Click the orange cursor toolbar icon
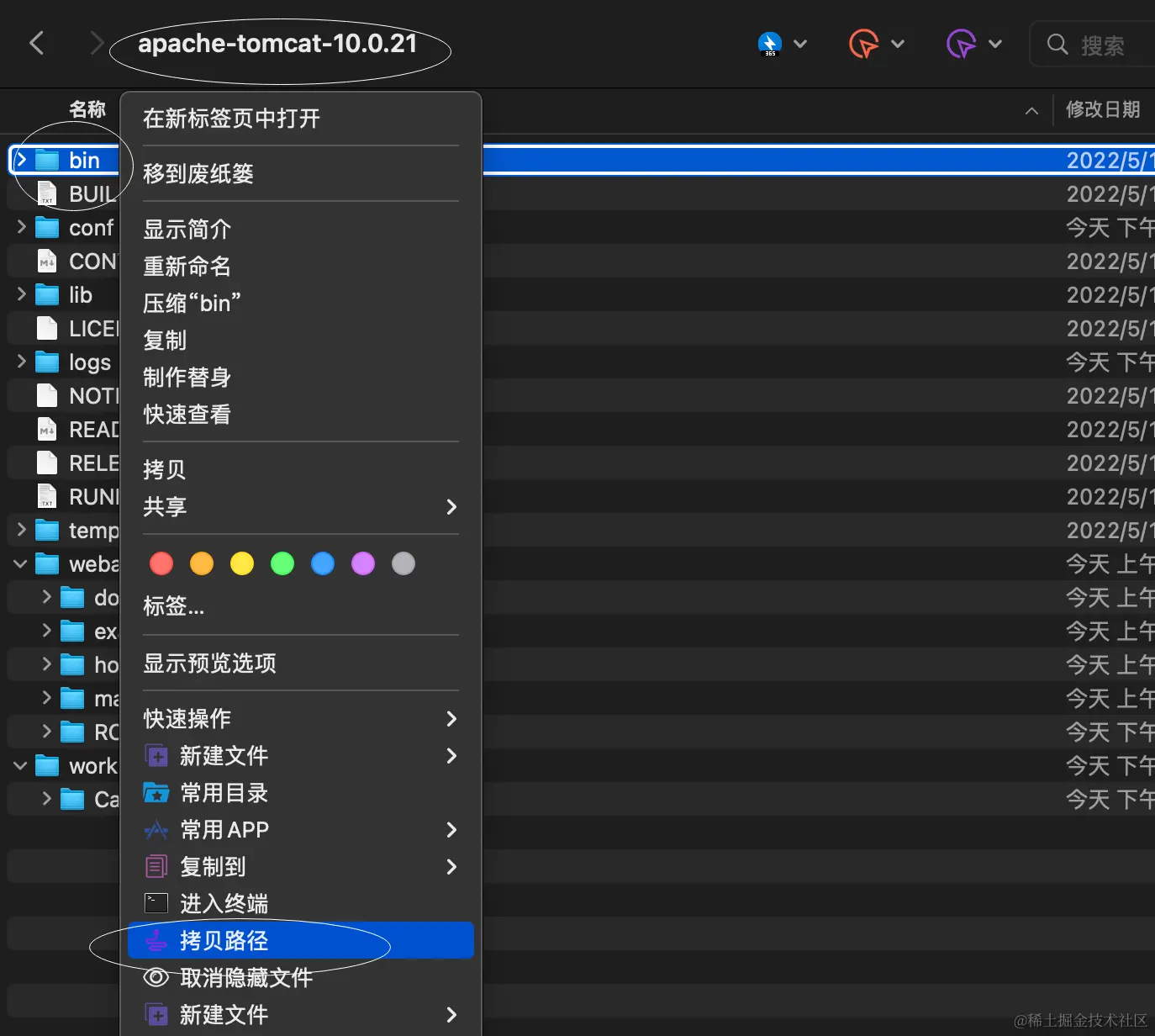Image resolution: width=1155 pixels, height=1036 pixels. click(863, 44)
